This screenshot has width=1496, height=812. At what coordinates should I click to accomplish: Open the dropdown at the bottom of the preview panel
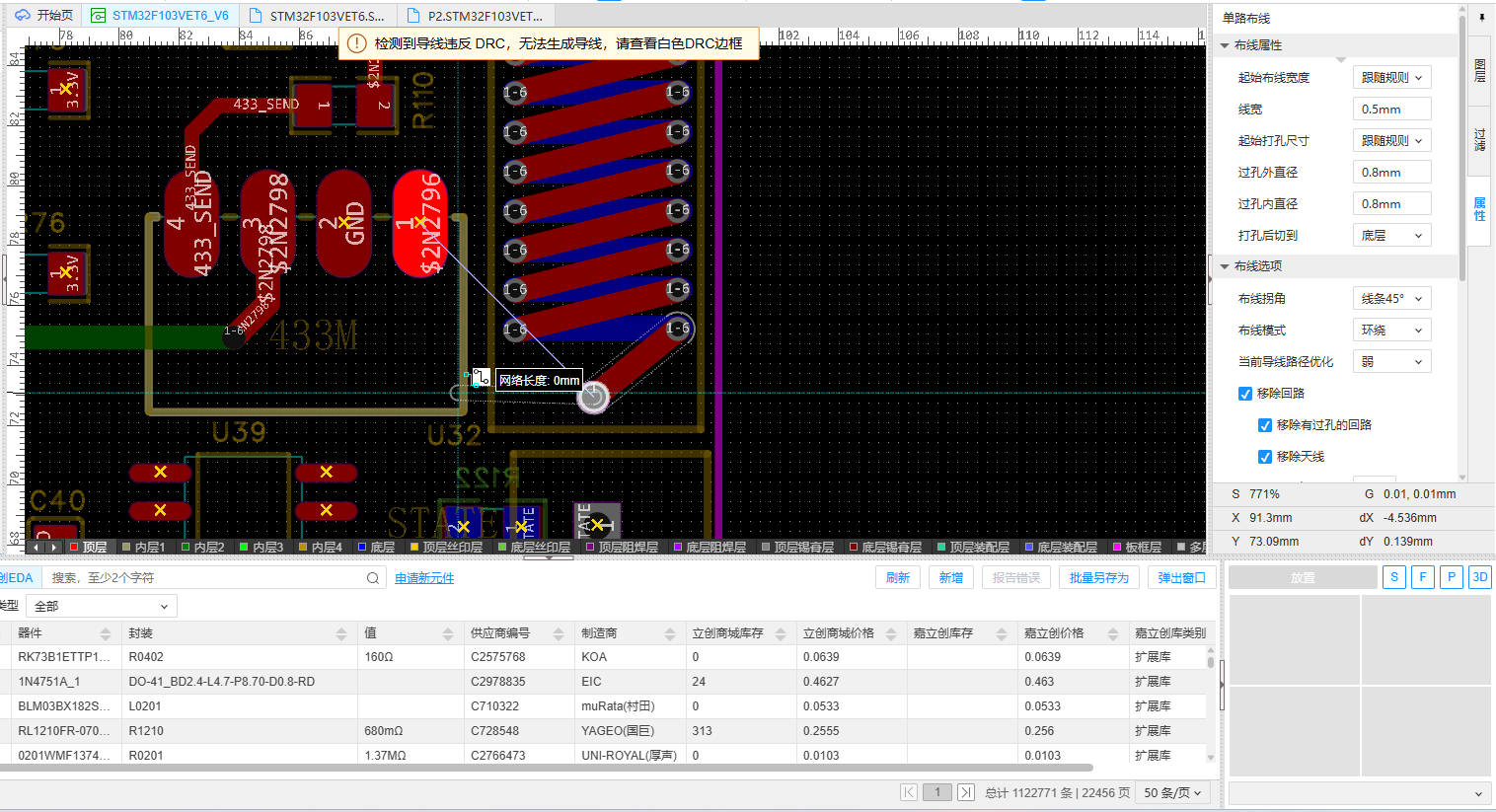1359,793
